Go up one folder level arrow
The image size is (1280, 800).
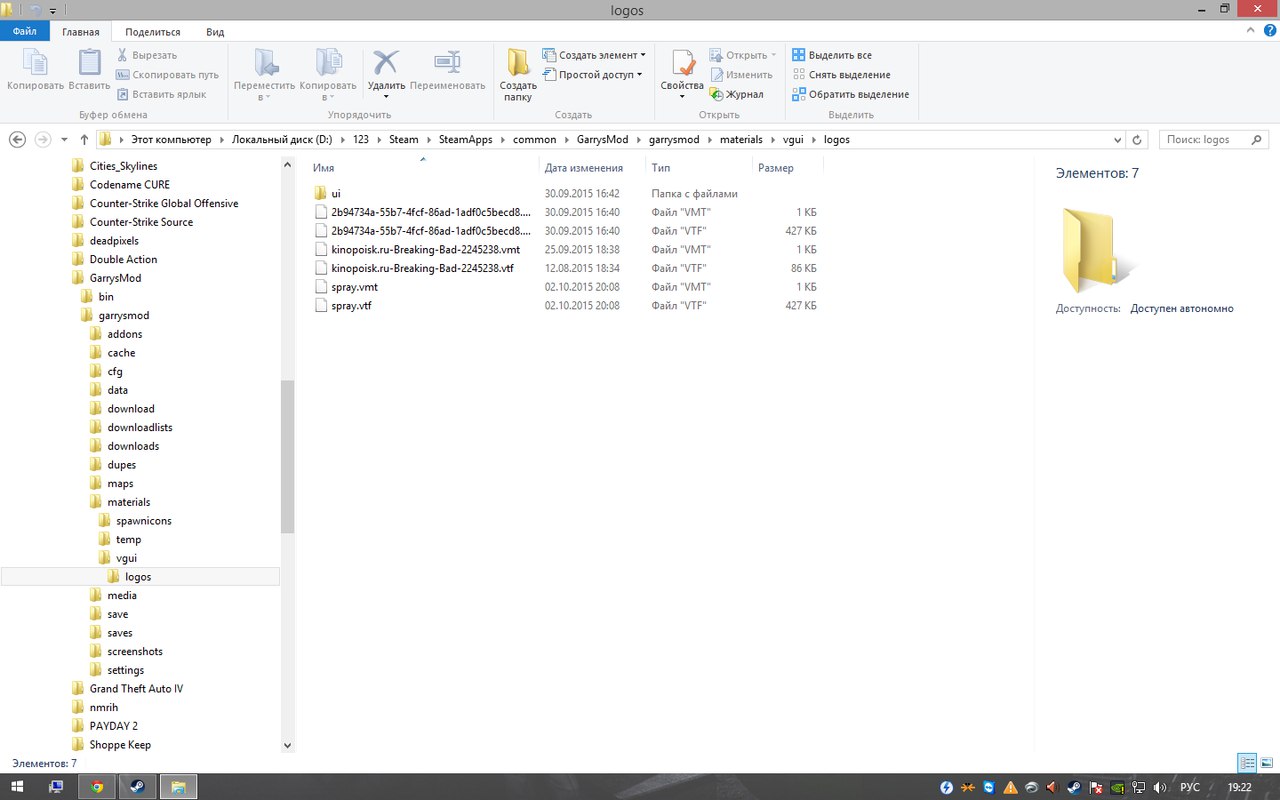(x=84, y=139)
